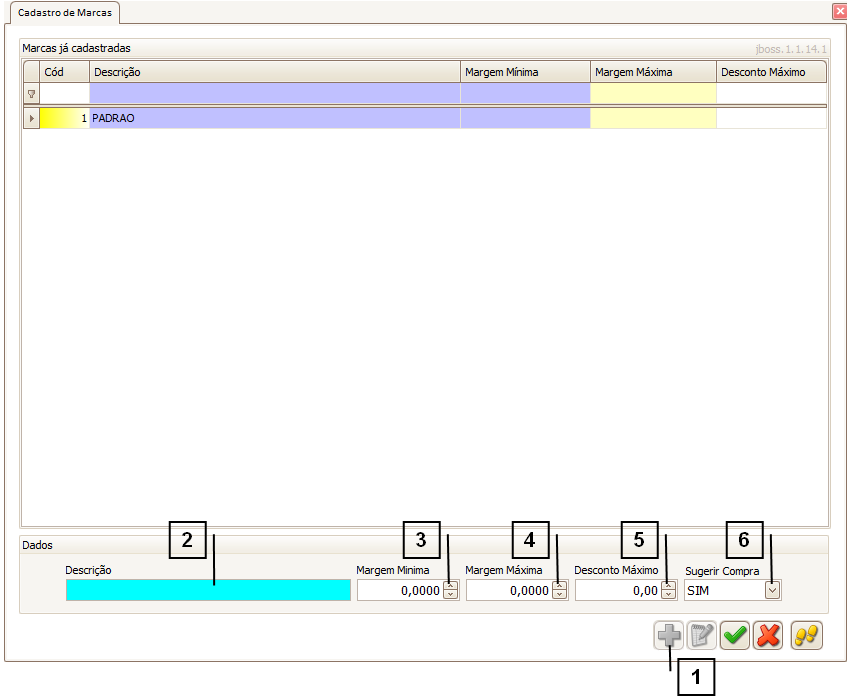The image size is (856, 699).
Task: Click the plus icon to add a brand
Action: (x=669, y=635)
